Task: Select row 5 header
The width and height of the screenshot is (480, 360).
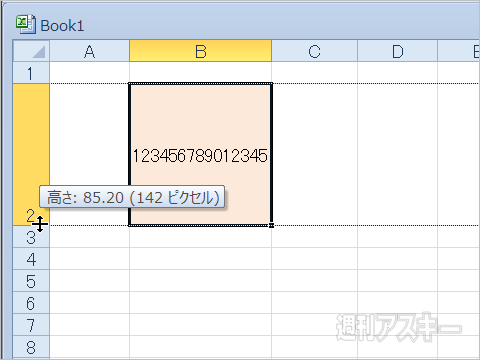Action: [31, 281]
